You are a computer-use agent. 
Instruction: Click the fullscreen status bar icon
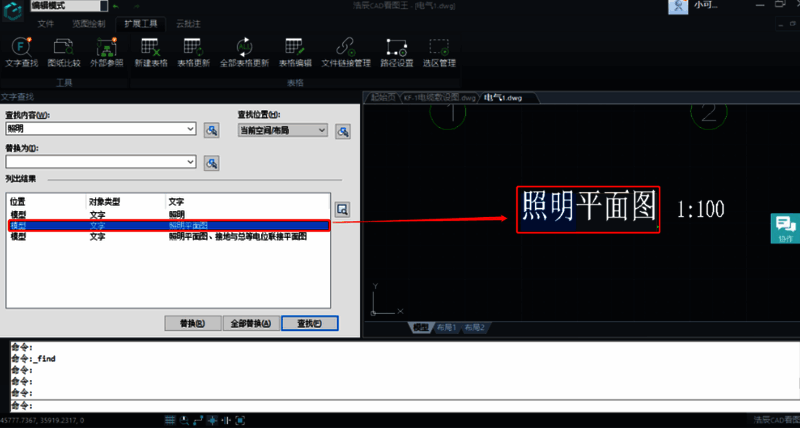[x=240, y=420]
